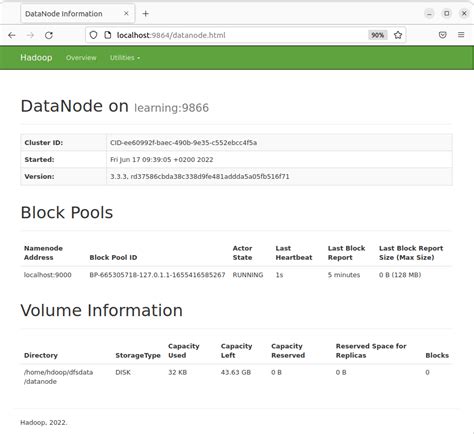Image resolution: width=474 pixels, height=434 pixels.
Task: Click the last heartbeat 1s value
Action: (x=279, y=275)
